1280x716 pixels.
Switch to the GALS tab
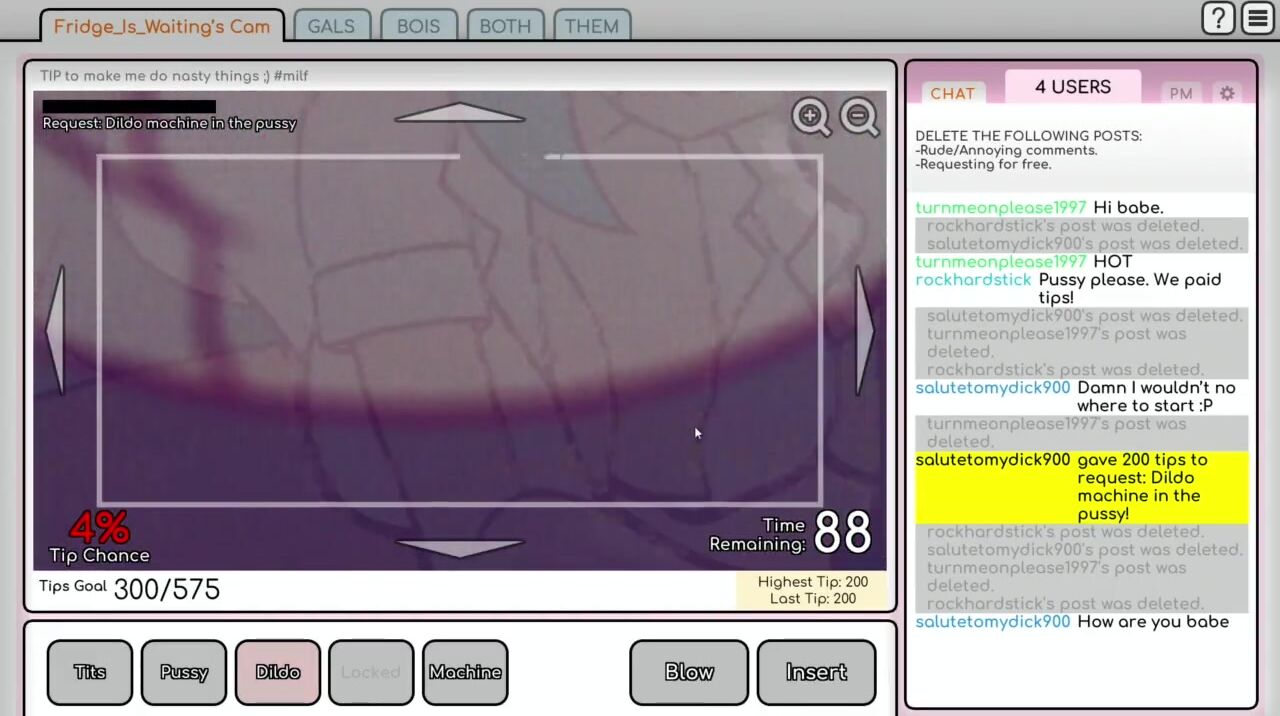coord(331,27)
